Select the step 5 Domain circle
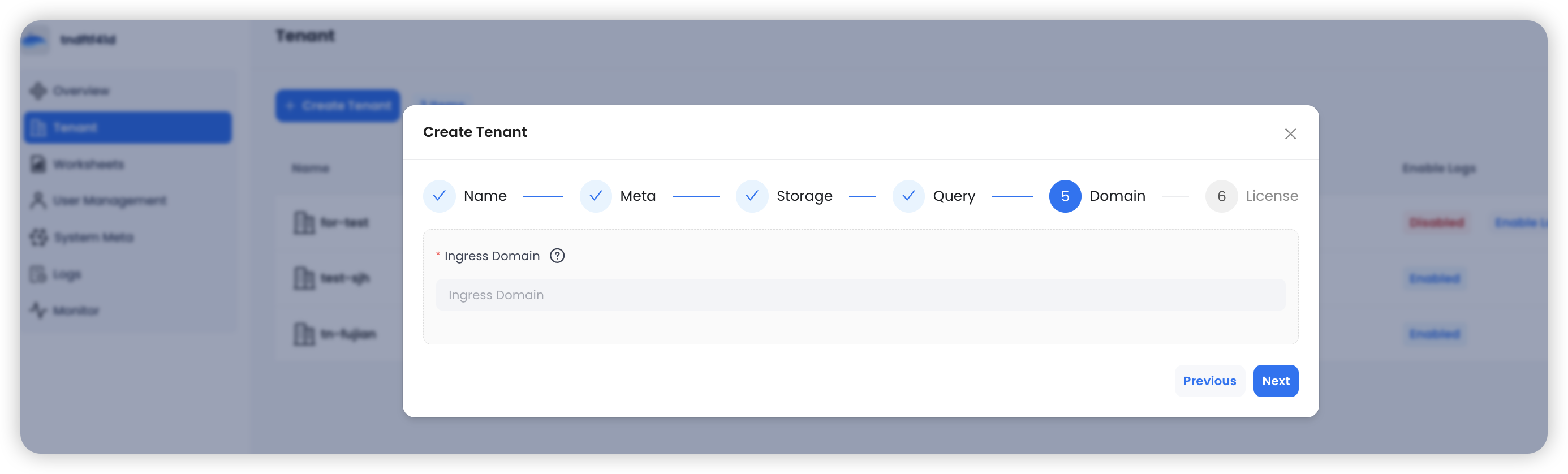1568x474 pixels. 1065,196
